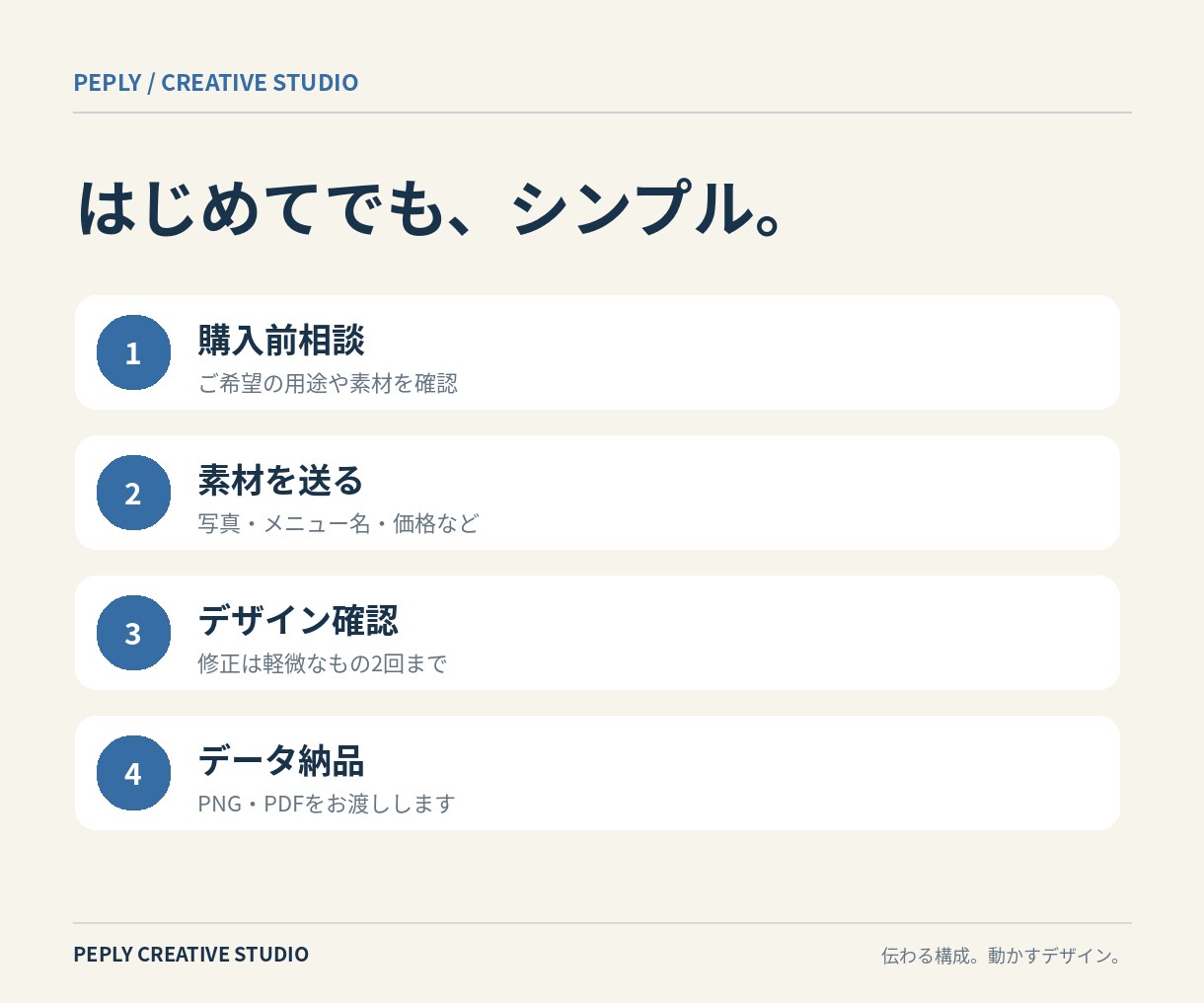Click the number 3 step circle
The height and width of the screenshot is (1003, 1204).
point(133,633)
